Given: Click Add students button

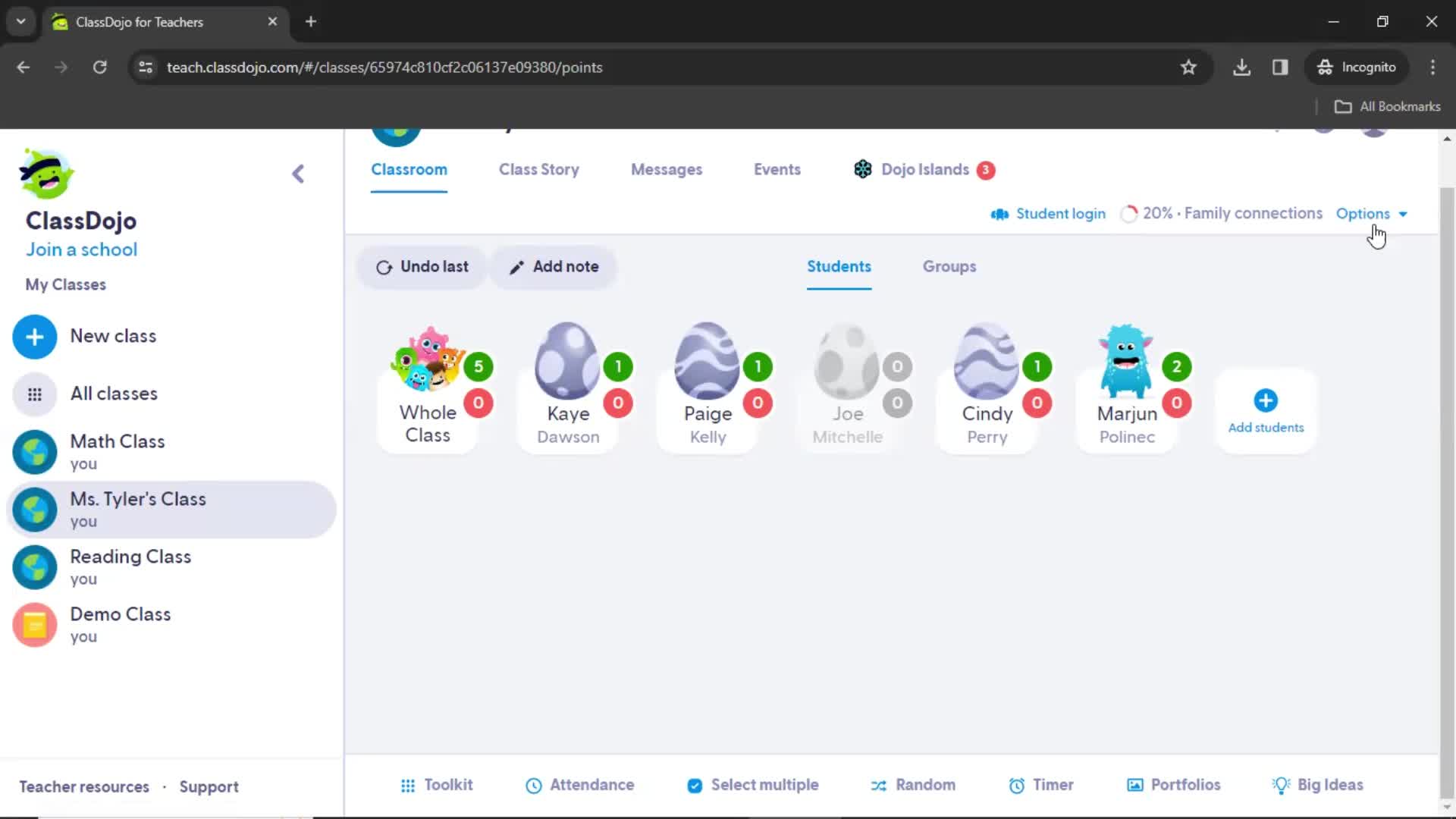Looking at the screenshot, I should click(1266, 411).
